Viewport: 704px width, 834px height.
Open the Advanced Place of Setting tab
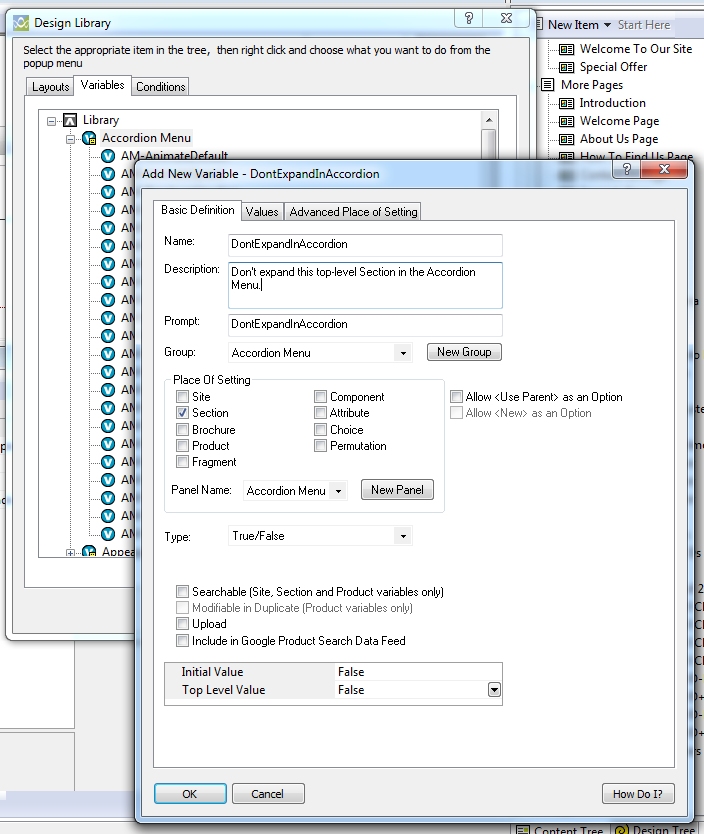click(353, 211)
